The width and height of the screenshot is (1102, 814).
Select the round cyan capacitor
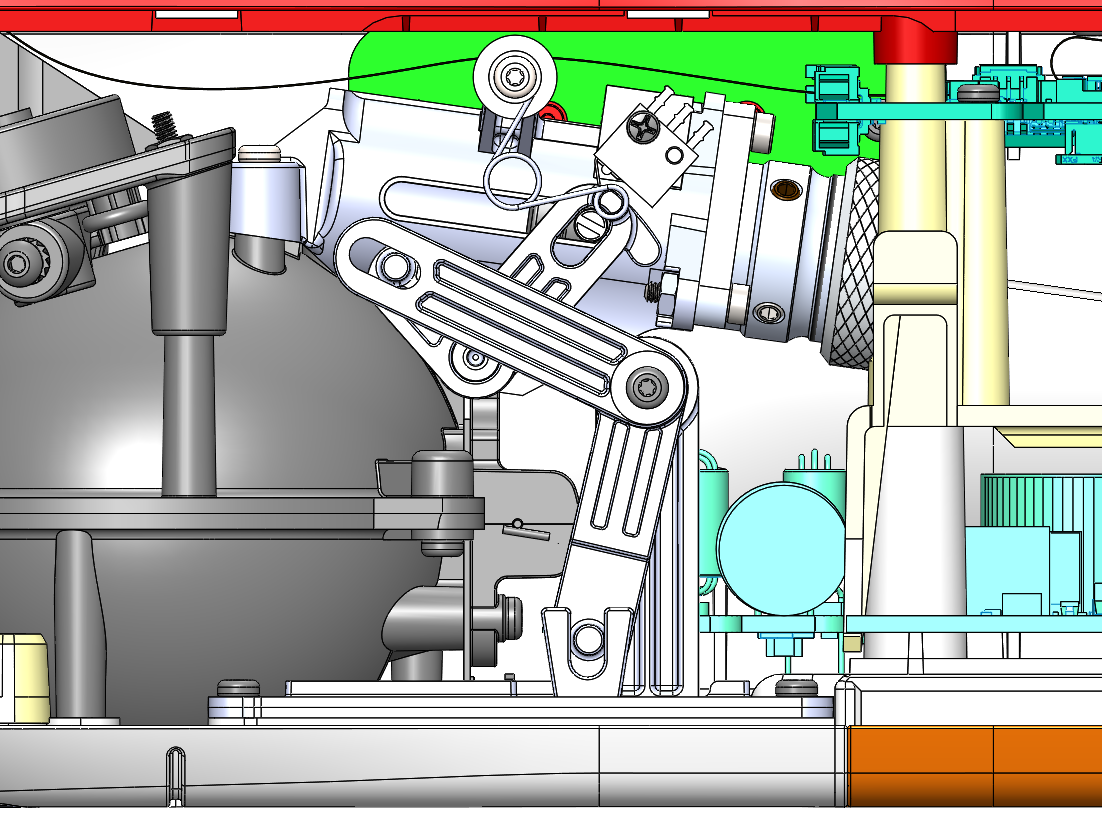[x=782, y=548]
